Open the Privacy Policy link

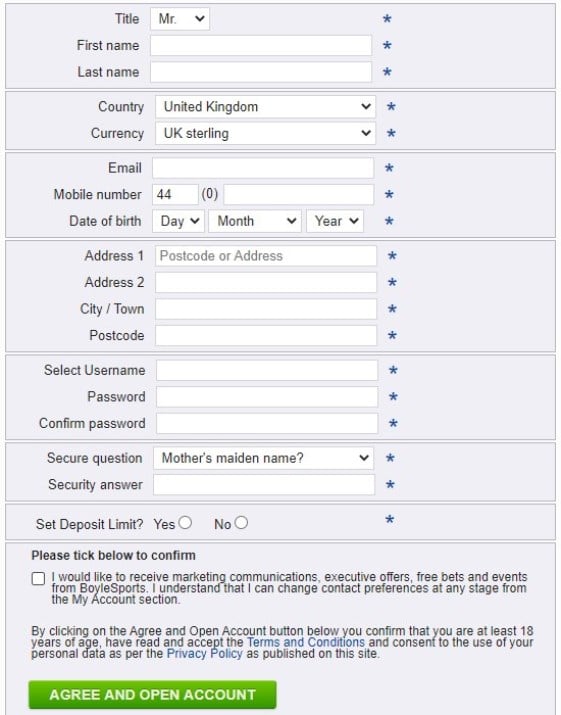tap(204, 653)
